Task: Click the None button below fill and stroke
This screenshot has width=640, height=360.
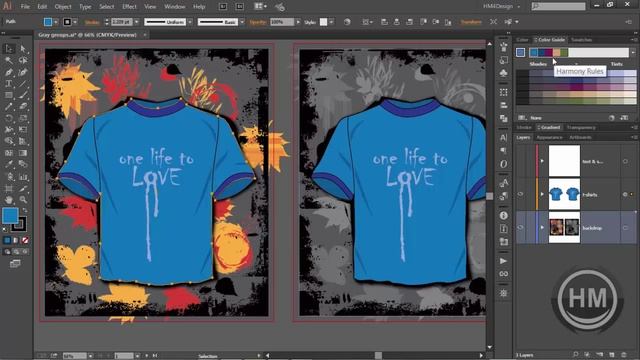Action: pyautogui.click(x=25, y=240)
